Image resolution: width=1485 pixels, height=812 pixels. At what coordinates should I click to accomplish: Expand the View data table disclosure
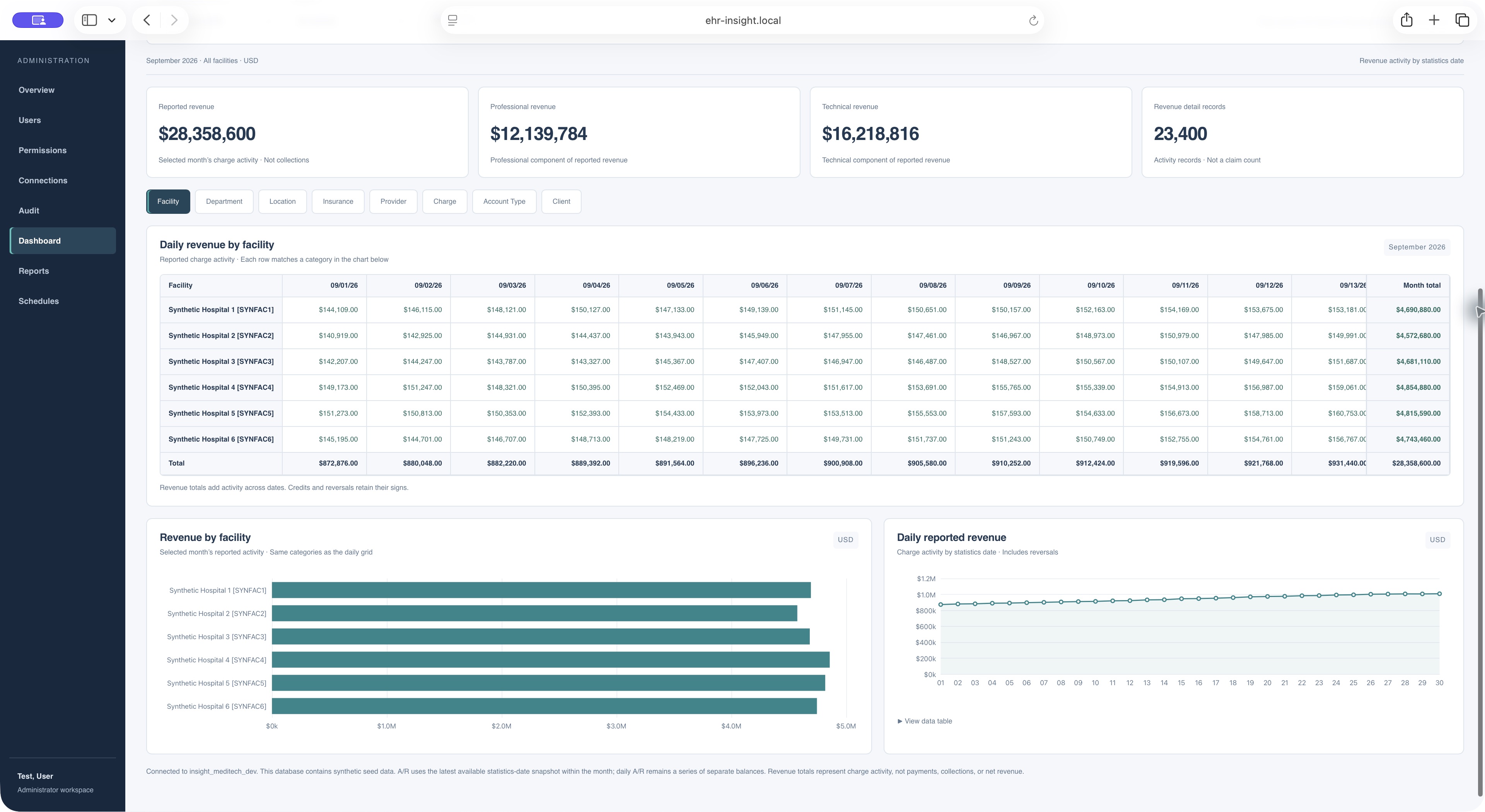(925, 721)
